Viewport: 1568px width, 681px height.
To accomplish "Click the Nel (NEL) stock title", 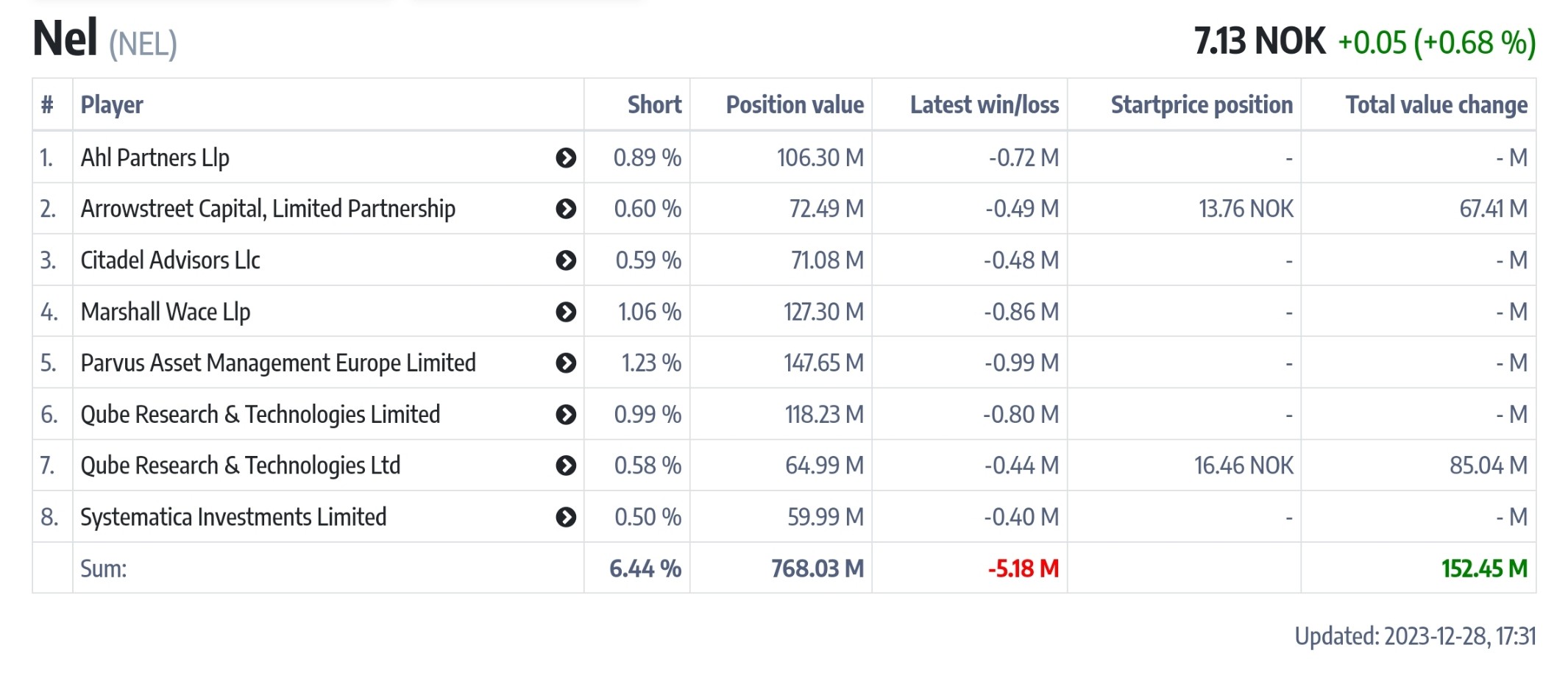I will pyautogui.click(x=104, y=40).
